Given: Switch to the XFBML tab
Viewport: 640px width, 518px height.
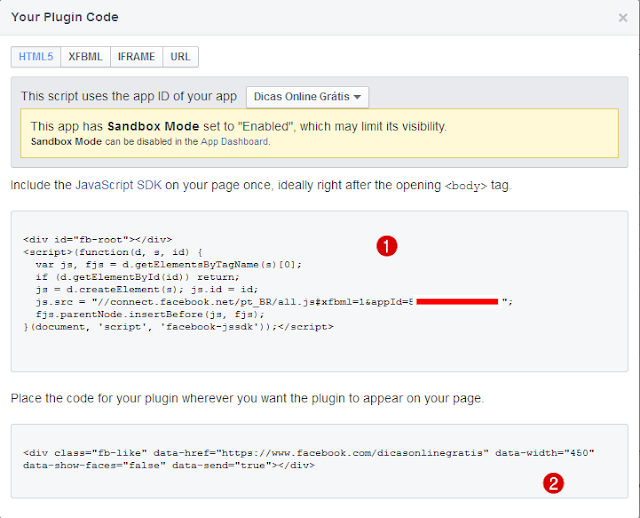Looking at the screenshot, I should click(85, 56).
